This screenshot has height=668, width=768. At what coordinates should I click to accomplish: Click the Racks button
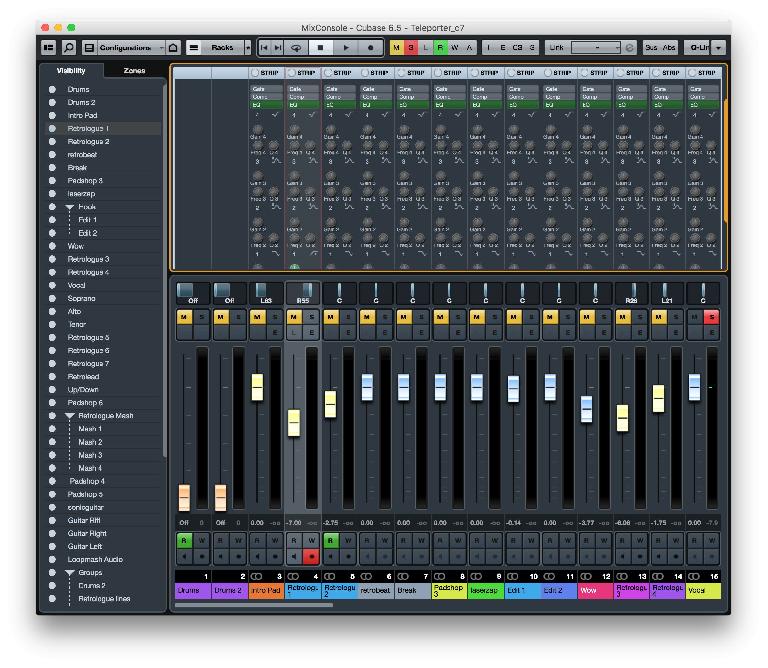pos(222,48)
